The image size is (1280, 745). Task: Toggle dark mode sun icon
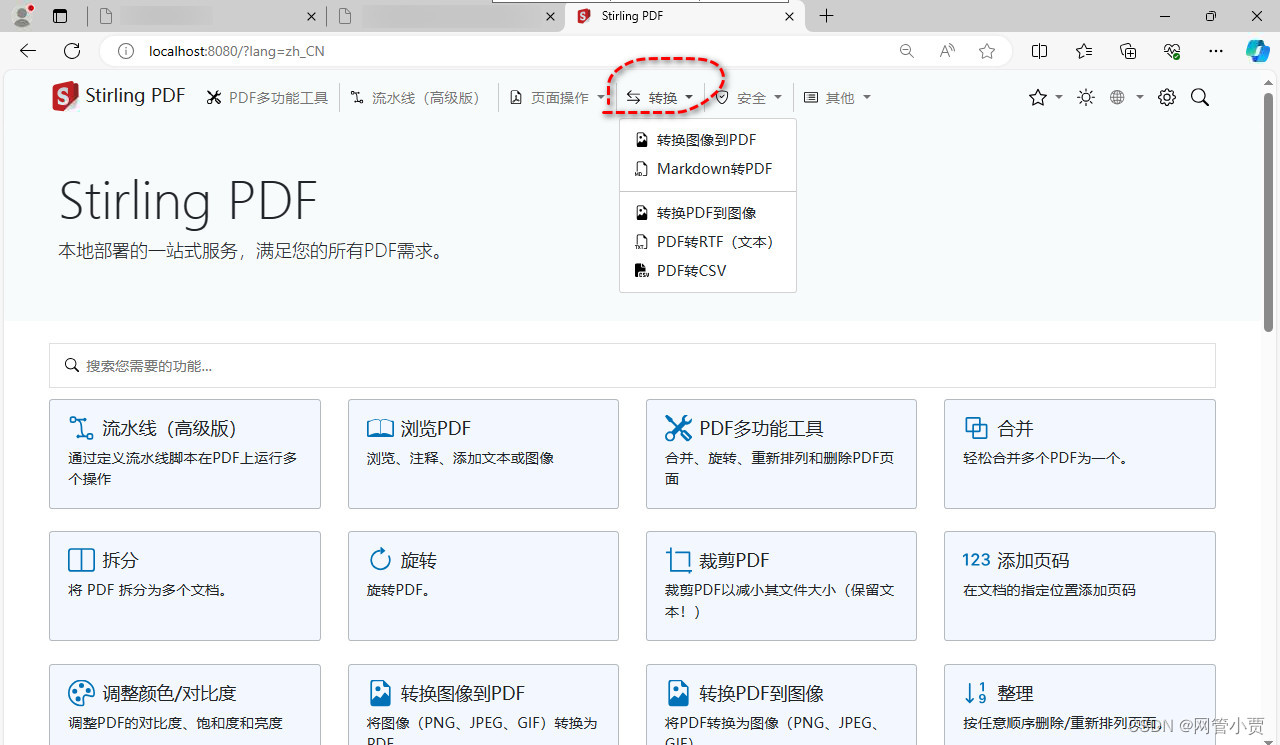coord(1086,98)
